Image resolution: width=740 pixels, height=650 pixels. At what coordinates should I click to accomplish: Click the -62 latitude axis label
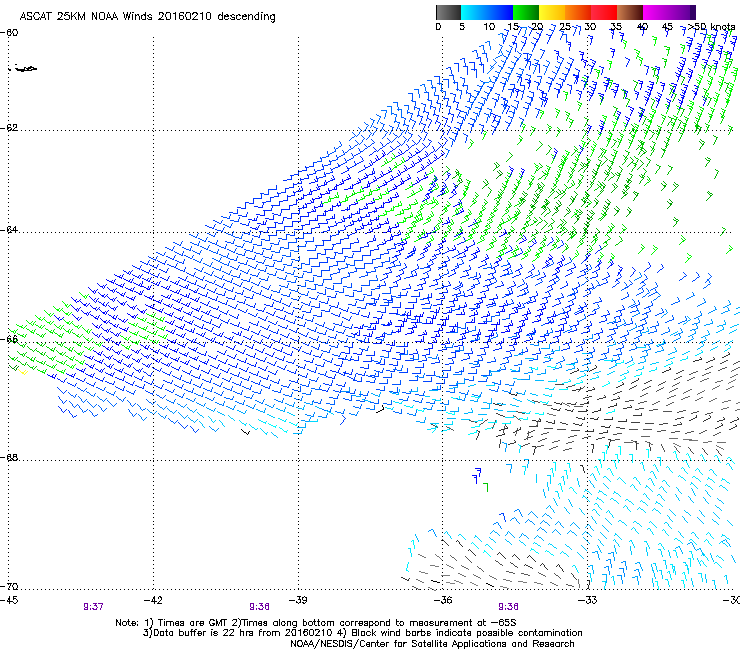pos(9,128)
